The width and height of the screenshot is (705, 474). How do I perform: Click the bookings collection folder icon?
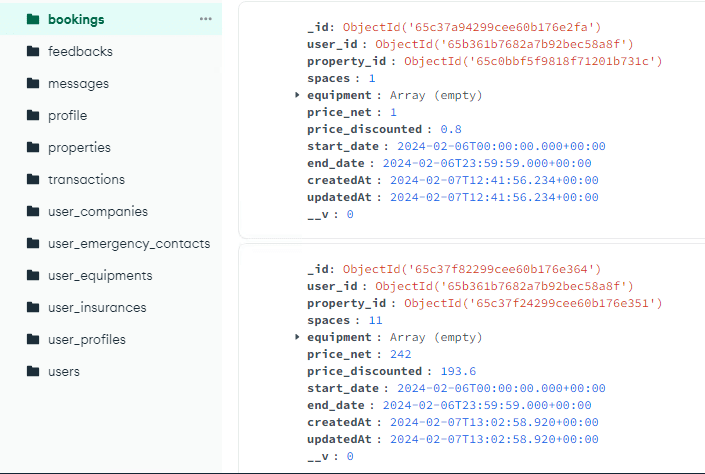pyautogui.click(x=33, y=19)
